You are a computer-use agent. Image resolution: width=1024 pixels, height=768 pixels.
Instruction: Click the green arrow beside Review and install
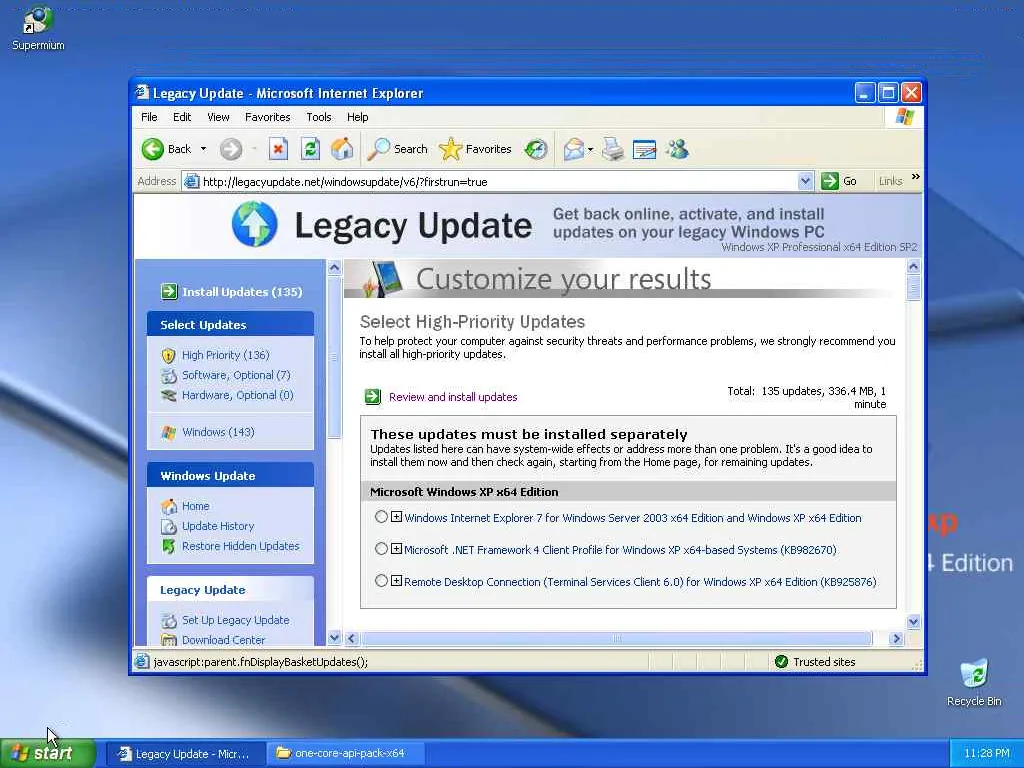tap(372, 396)
